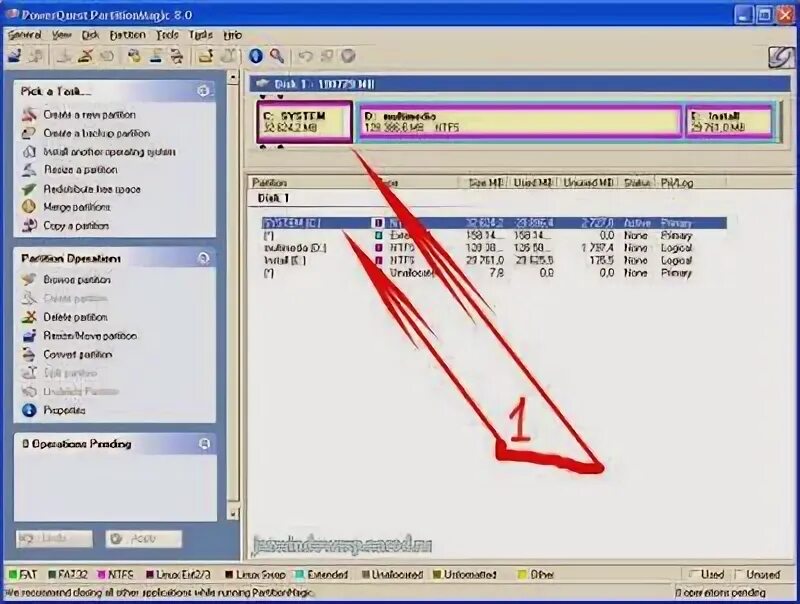
Task: Select the SYSTEM (C:) row in partition list
Action: [494, 223]
